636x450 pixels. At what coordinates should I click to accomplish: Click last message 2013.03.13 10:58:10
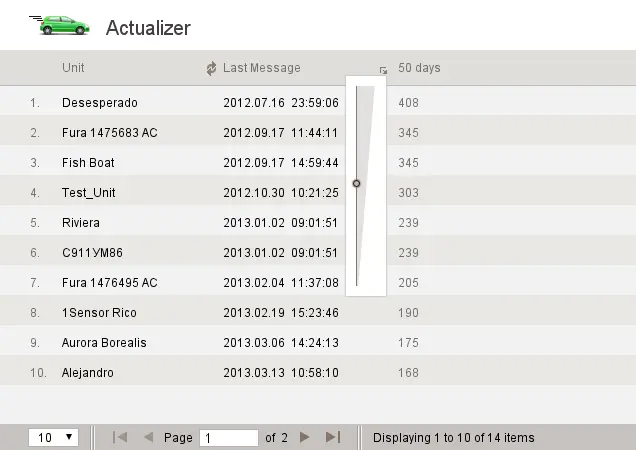[x=281, y=373]
